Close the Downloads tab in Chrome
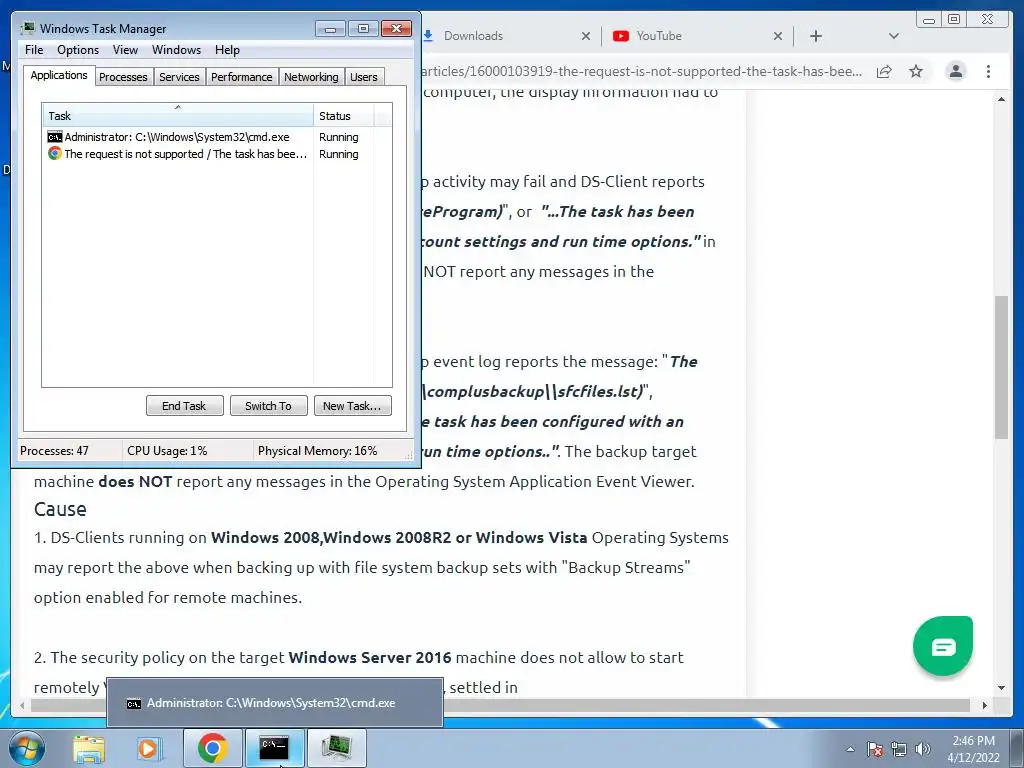The width and height of the screenshot is (1024, 768). coord(586,37)
